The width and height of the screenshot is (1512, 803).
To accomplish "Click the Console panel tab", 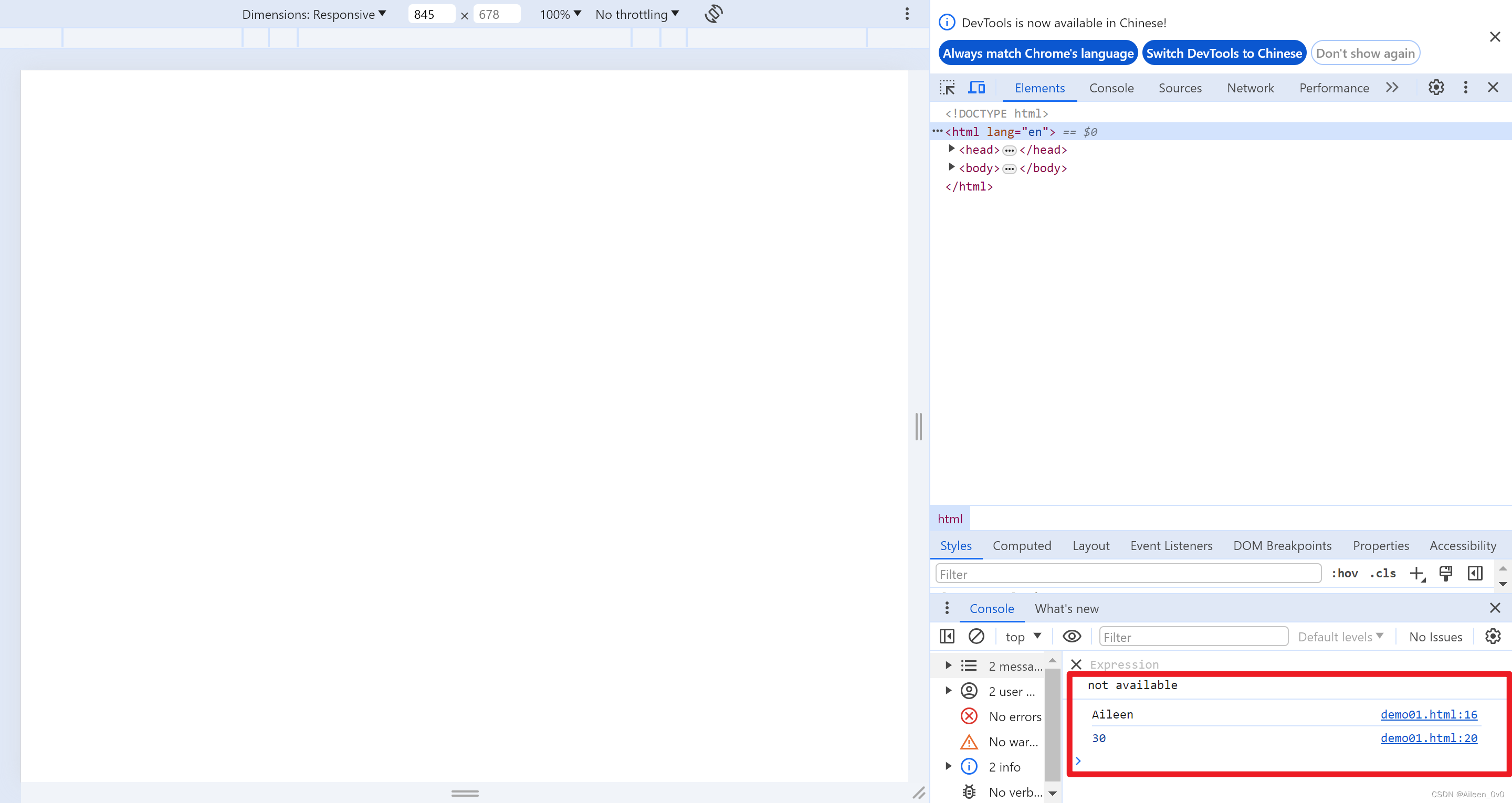I will click(1111, 87).
